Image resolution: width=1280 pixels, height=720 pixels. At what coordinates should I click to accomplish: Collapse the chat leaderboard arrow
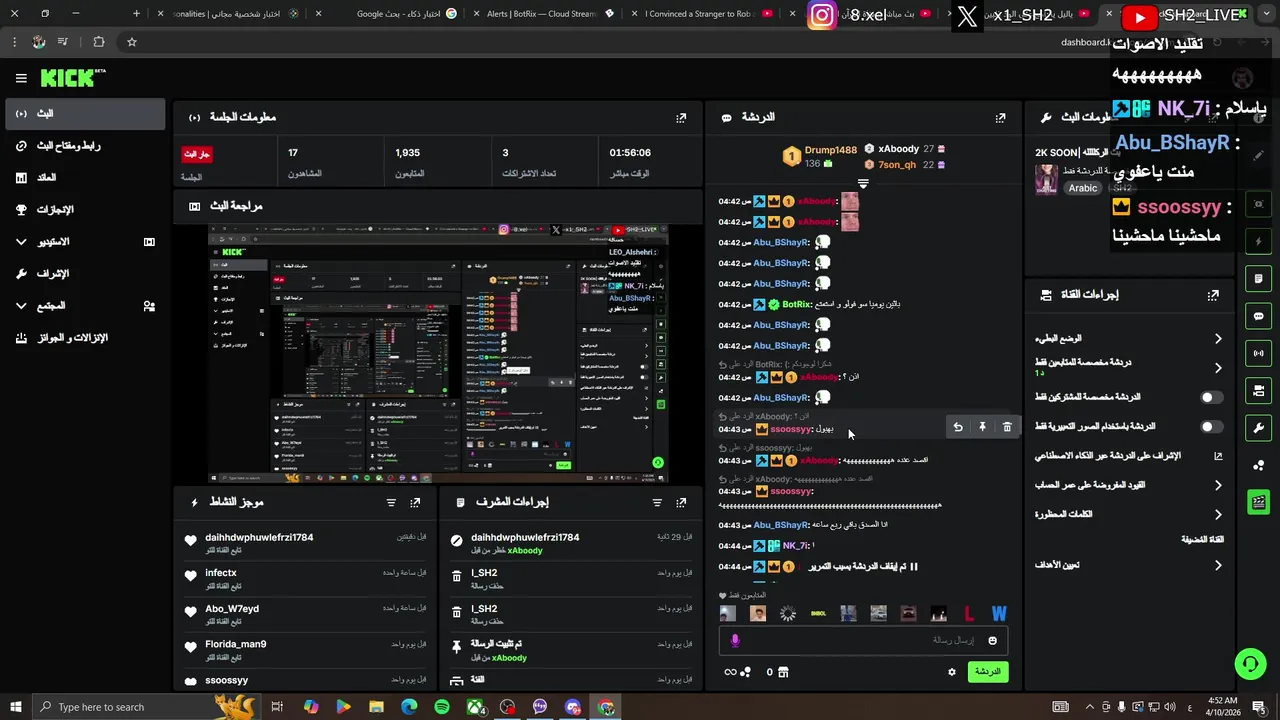coord(863,184)
